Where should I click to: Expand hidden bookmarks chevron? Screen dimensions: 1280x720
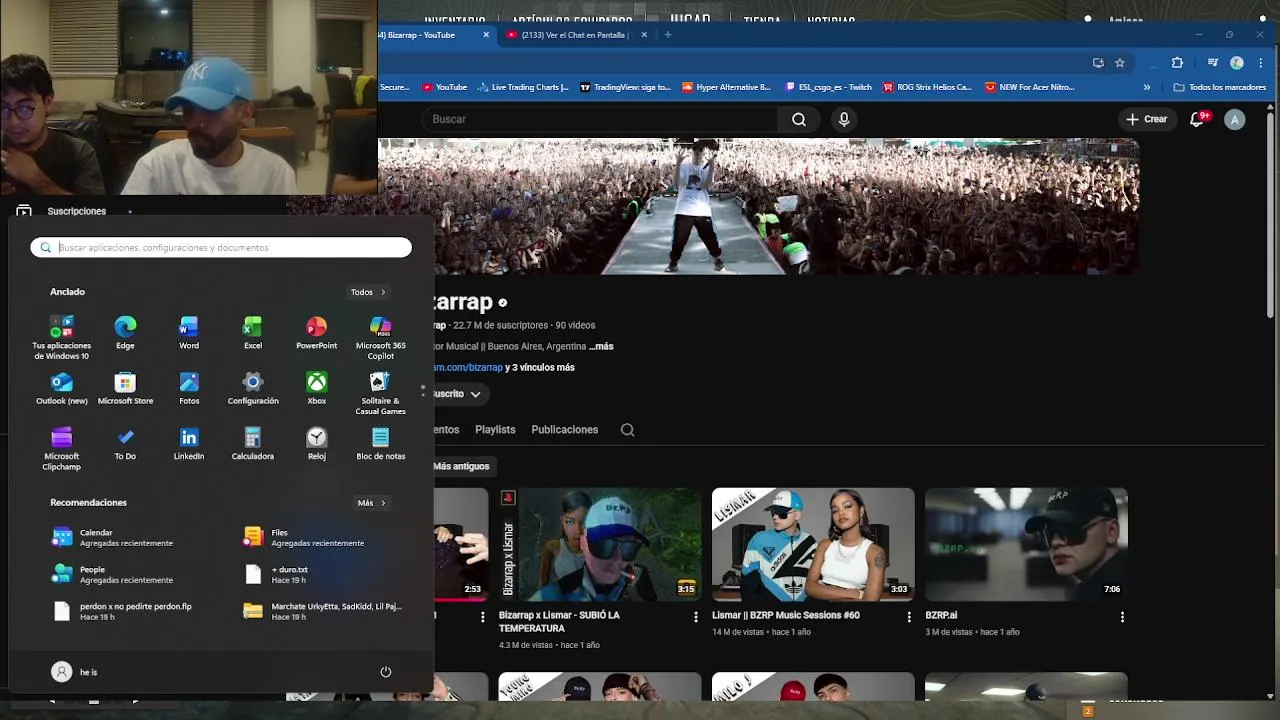[1147, 87]
